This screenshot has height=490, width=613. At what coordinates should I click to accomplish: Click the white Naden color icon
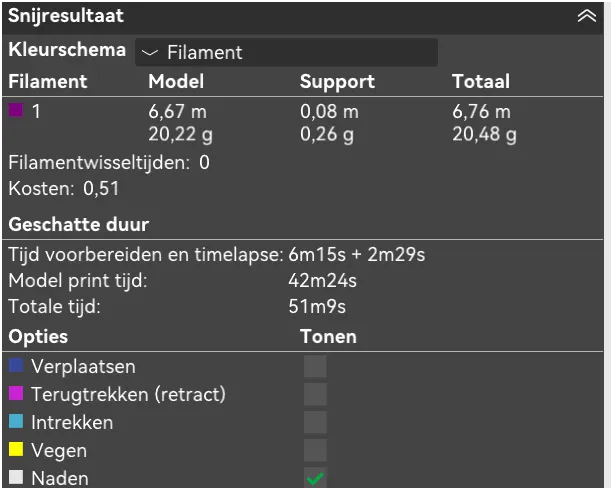[16, 477]
